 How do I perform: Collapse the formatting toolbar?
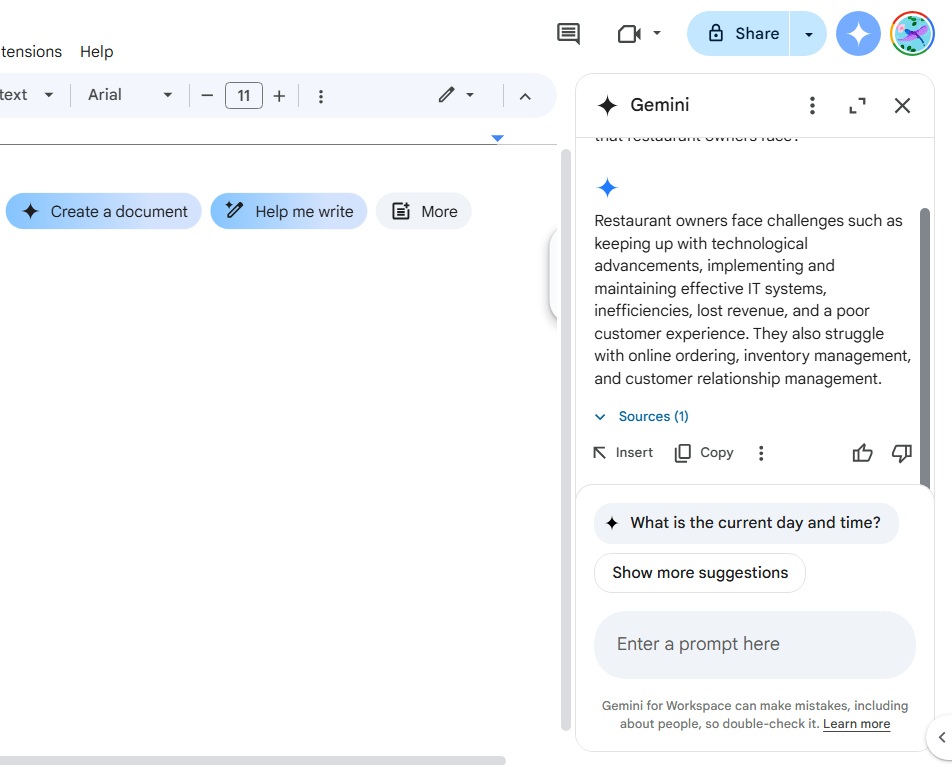(525, 95)
